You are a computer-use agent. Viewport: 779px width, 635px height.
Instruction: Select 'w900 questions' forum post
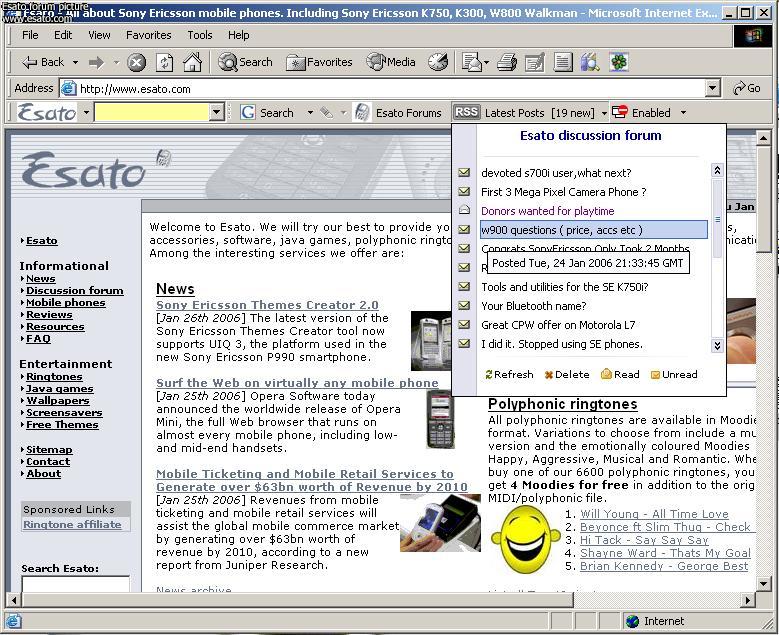click(594, 230)
